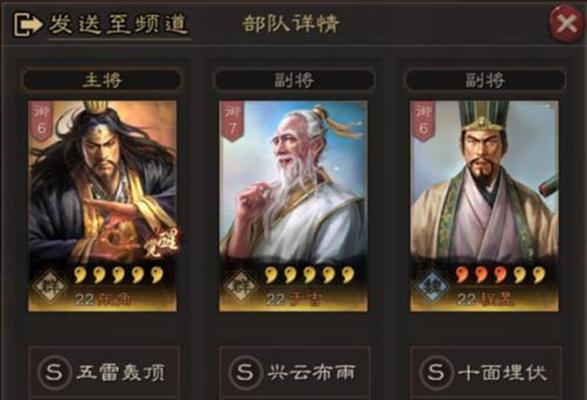587x400 pixels.
Task: Click the S grade icon beside 五雷轰顶
Action: (x=54, y=372)
